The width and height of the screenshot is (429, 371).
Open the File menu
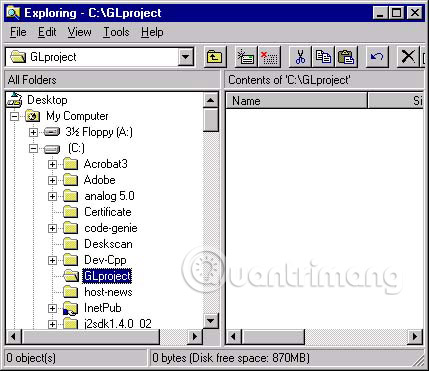pyautogui.click(x=18, y=32)
